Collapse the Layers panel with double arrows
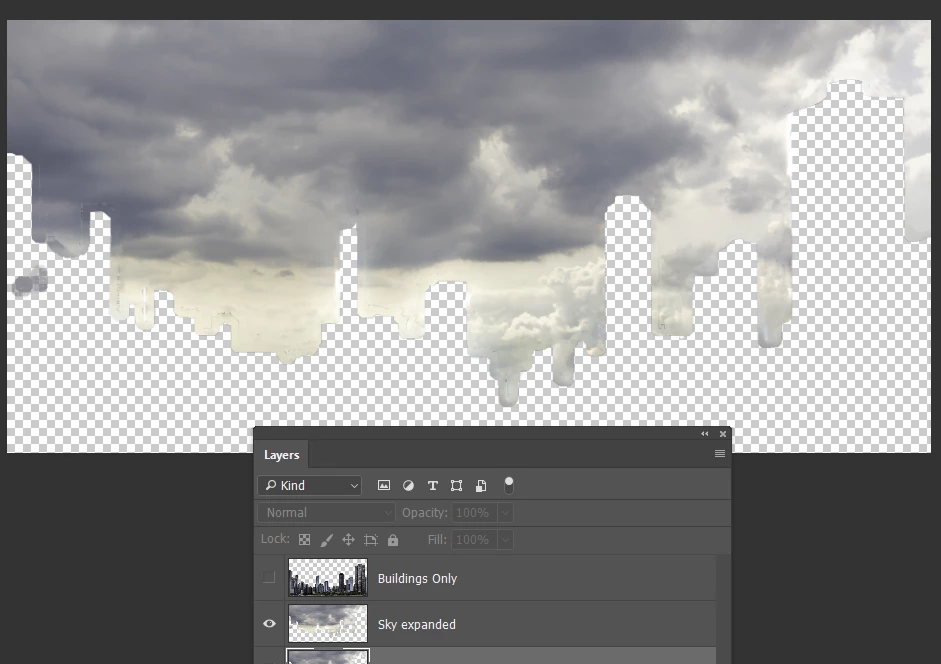Screen dimensions: 941x664 tap(705, 433)
